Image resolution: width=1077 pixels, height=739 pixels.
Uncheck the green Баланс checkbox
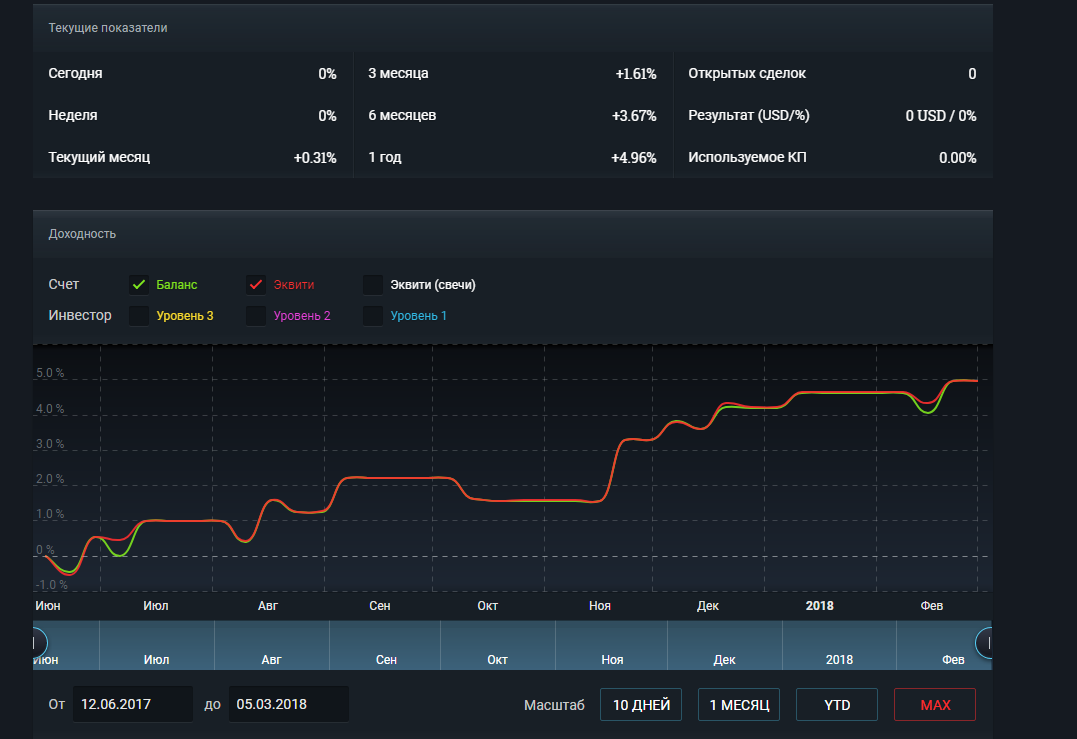point(139,285)
